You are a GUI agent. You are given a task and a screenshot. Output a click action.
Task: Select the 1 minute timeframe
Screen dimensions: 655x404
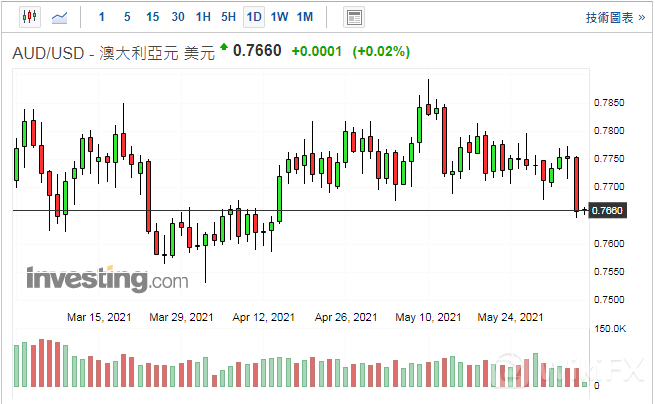click(x=102, y=17)
